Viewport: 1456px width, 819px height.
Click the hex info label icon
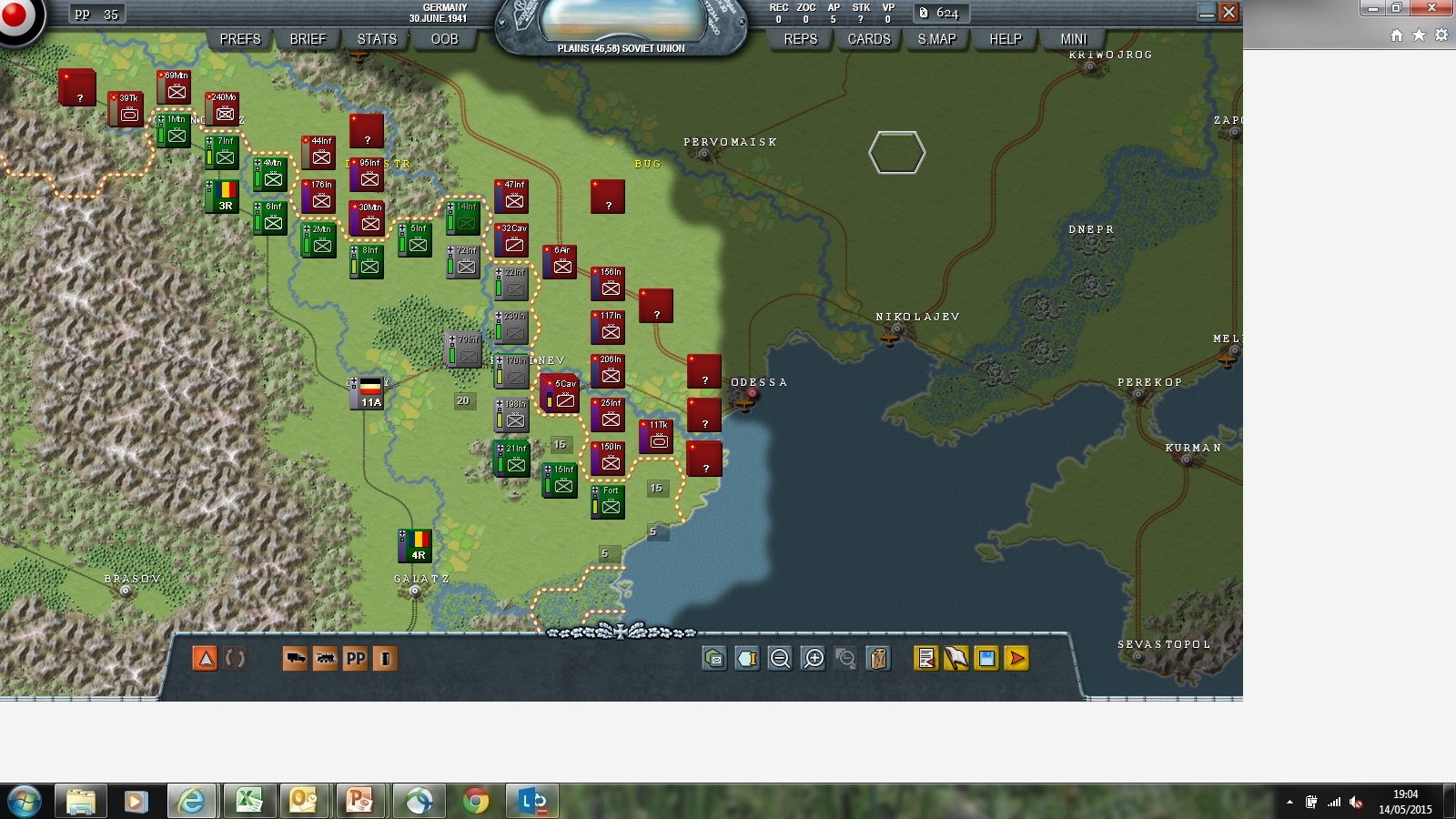[x=747, y=658]
